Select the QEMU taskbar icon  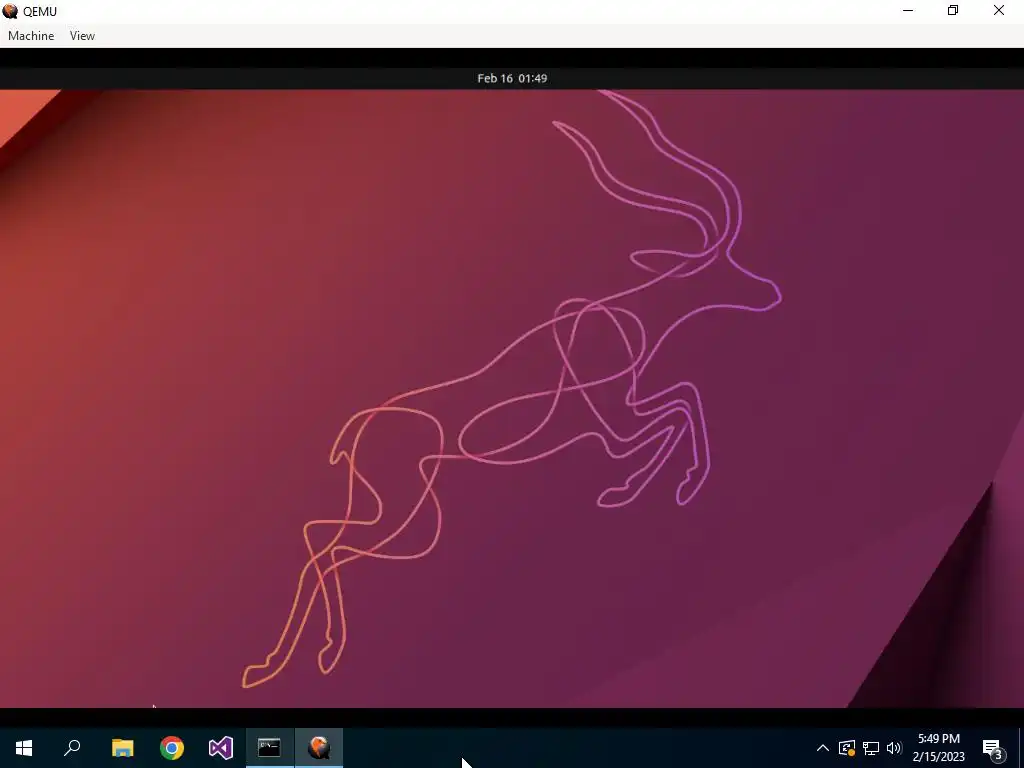click(x=319, y=748)
